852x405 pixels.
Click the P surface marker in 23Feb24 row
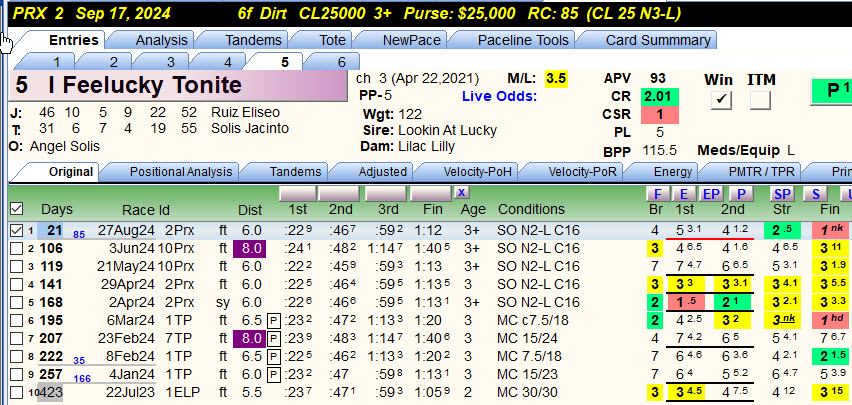click(274, 339)
